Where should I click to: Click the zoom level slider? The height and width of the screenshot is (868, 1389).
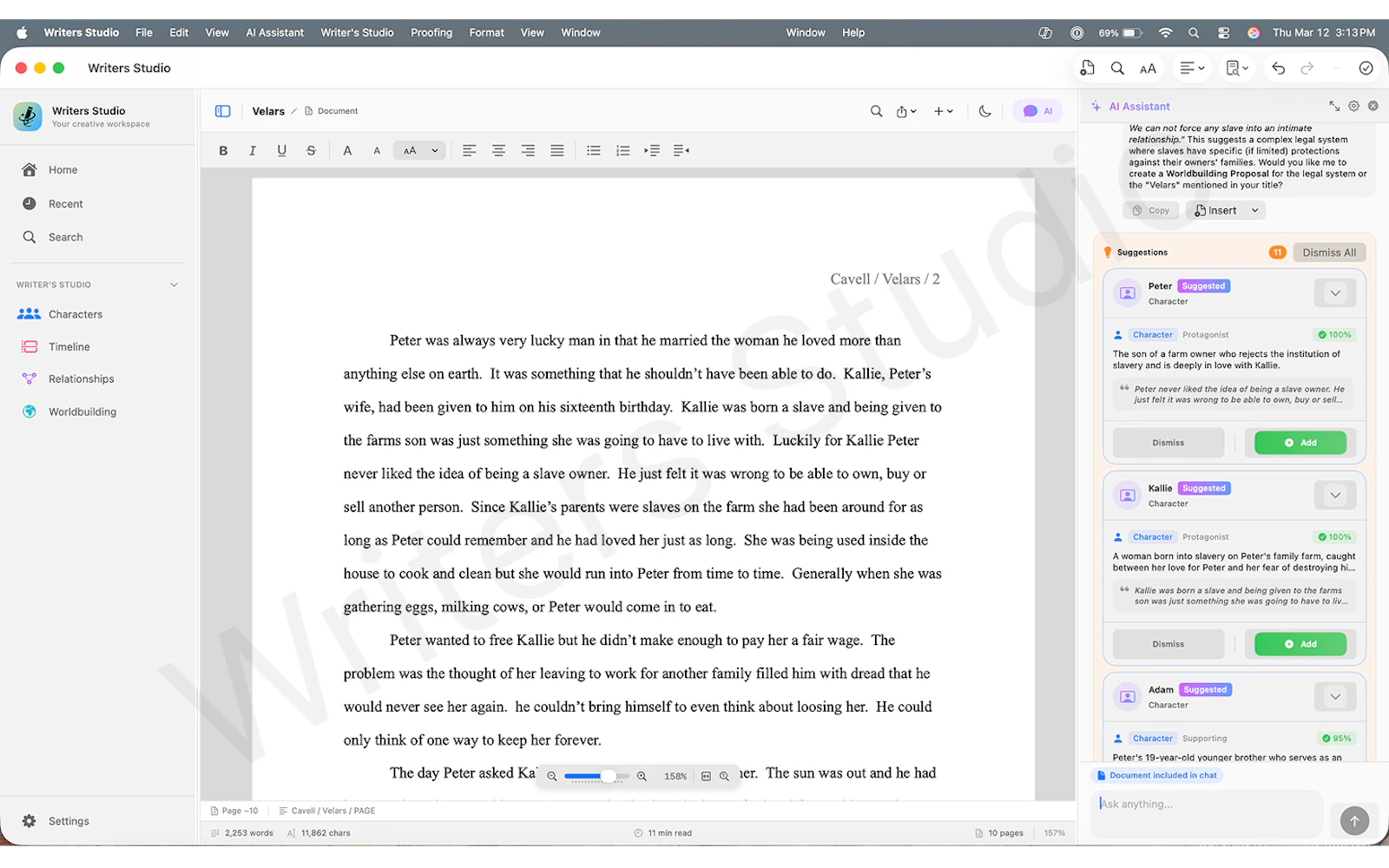tap(596, 777)
